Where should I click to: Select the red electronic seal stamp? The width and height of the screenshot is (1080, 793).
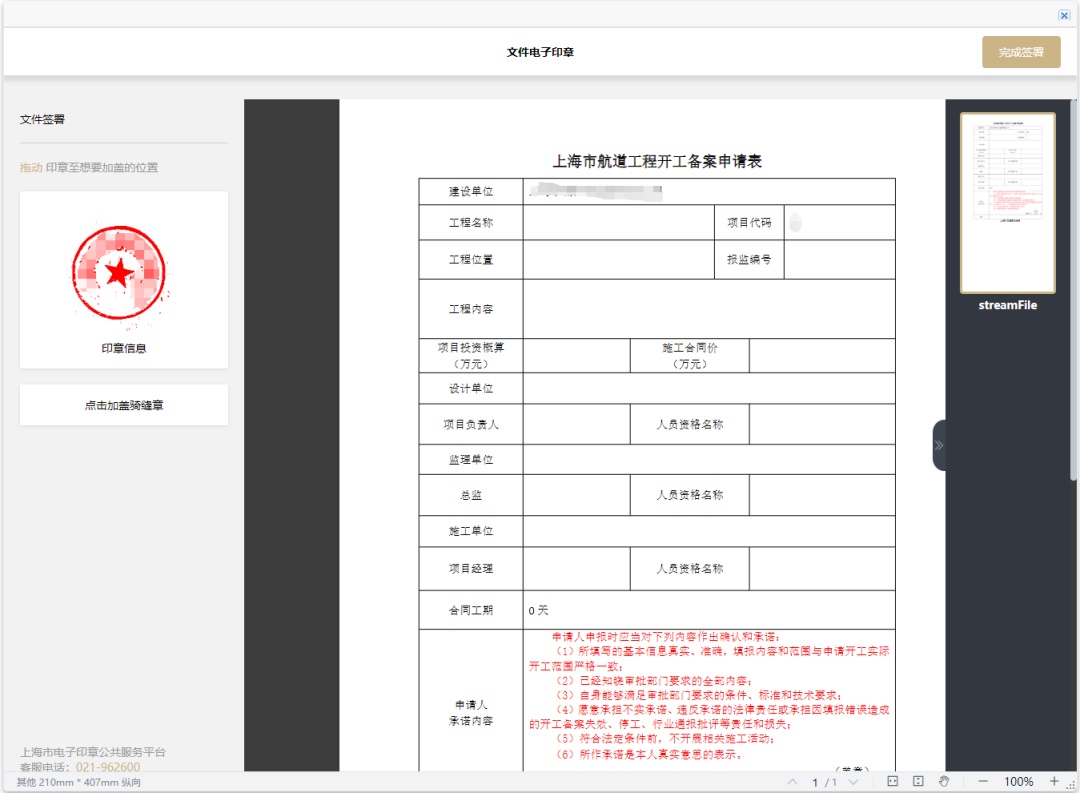click(x=119, y=273)
